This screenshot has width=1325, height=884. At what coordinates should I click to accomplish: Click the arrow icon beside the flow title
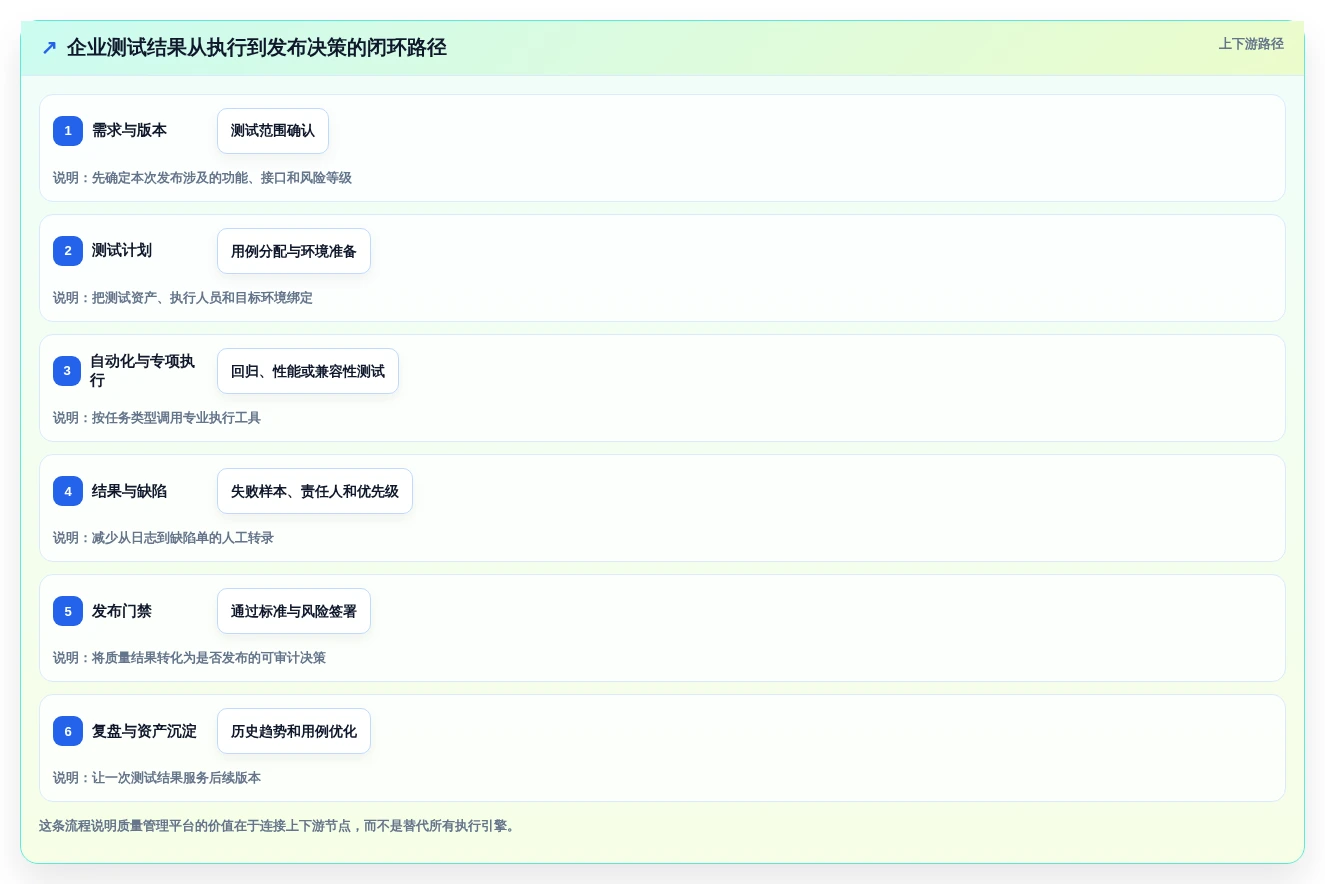[49, 48]
